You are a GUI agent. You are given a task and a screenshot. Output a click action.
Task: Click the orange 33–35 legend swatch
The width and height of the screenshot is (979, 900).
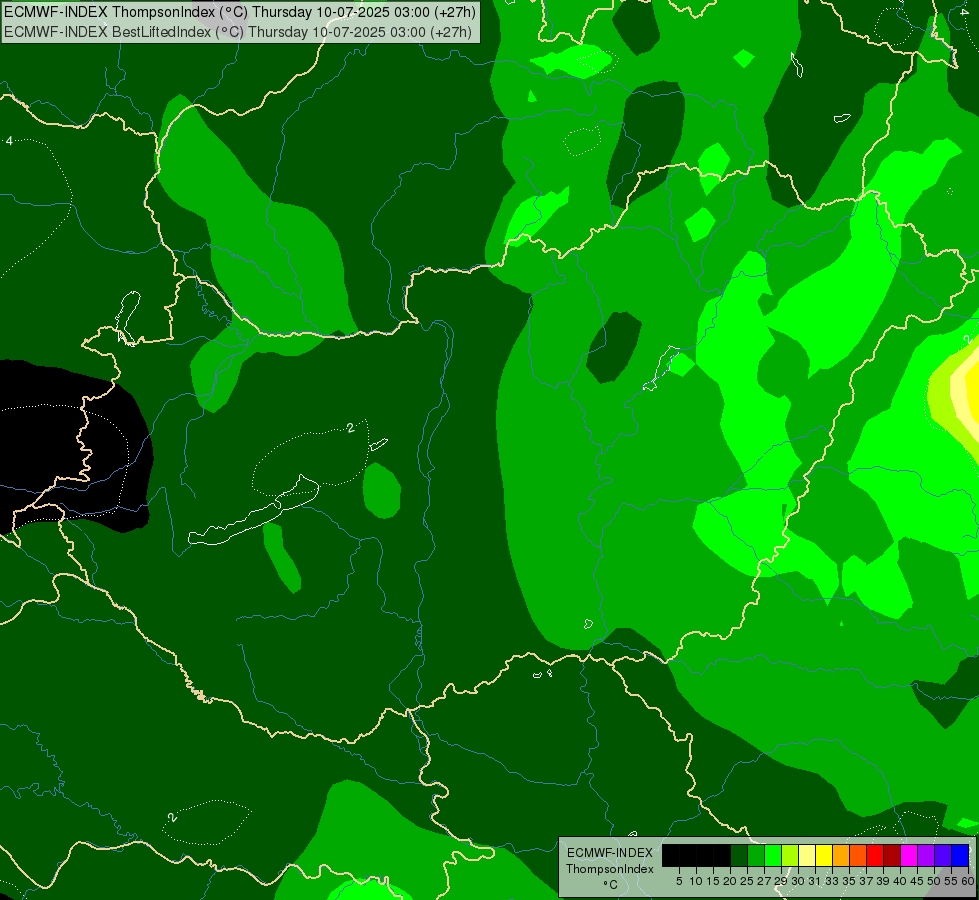(x=841, y=855)
